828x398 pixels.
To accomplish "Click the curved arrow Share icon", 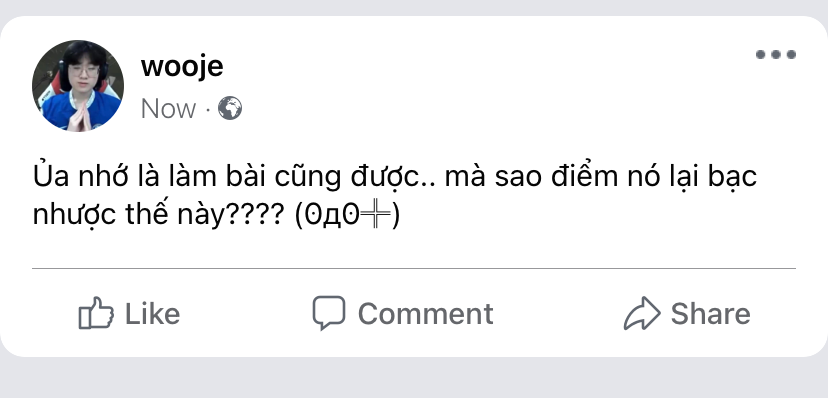I will pos(642,314).
